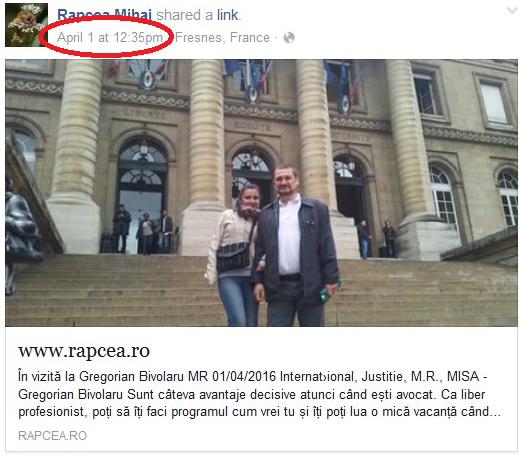522x457 pixels.
Task: Click the people standing by left doorway
Action: (143, 229)
